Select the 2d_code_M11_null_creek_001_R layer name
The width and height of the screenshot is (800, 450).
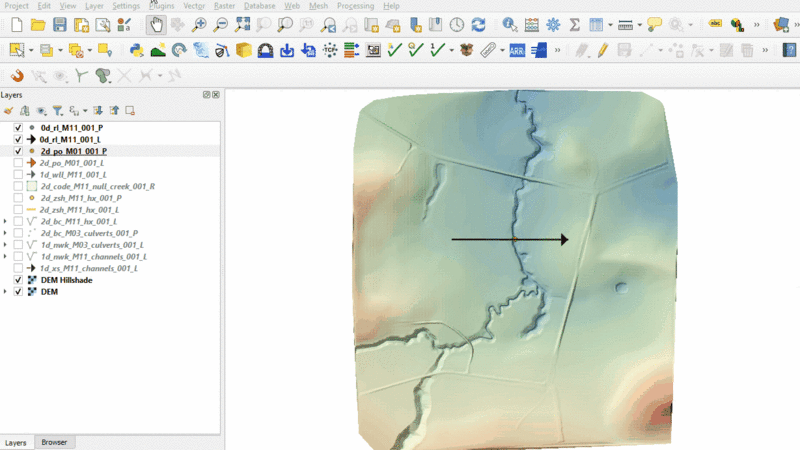pyautogui.click(x=97, y=186)
